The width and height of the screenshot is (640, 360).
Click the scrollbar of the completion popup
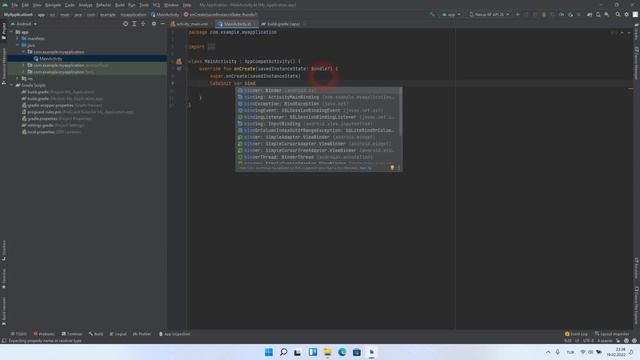pyautogui.click(x=400, y=112)
